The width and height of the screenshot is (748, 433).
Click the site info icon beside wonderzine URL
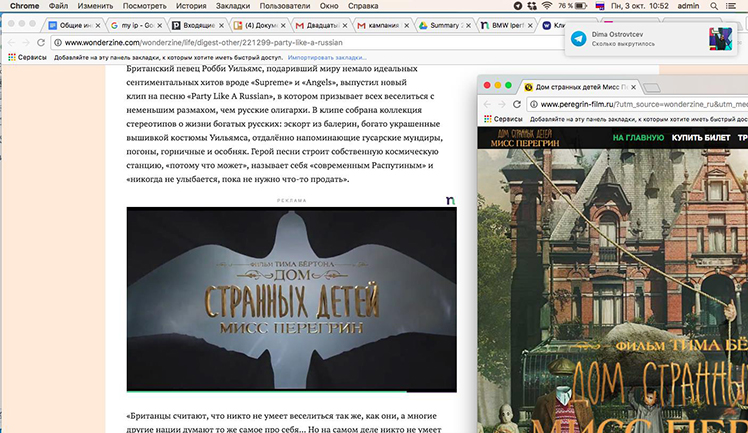coord(58,42)
